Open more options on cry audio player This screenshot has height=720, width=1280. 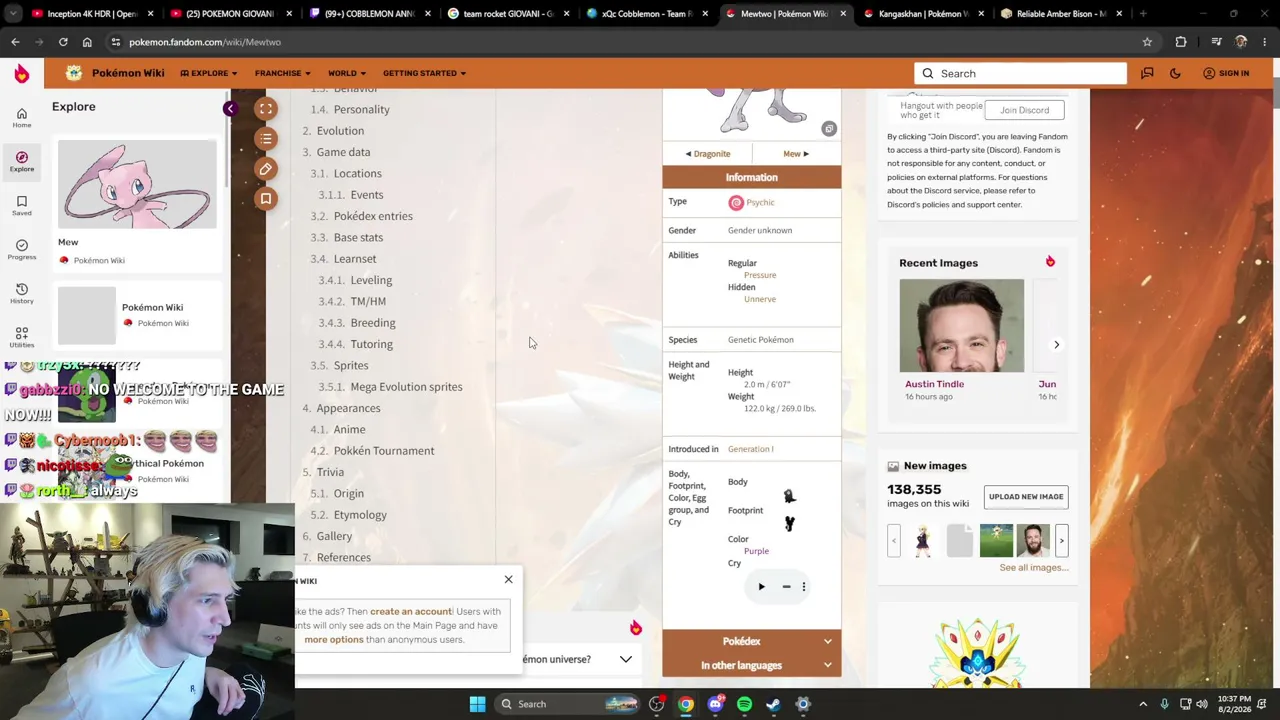click(x=803, y=587)
